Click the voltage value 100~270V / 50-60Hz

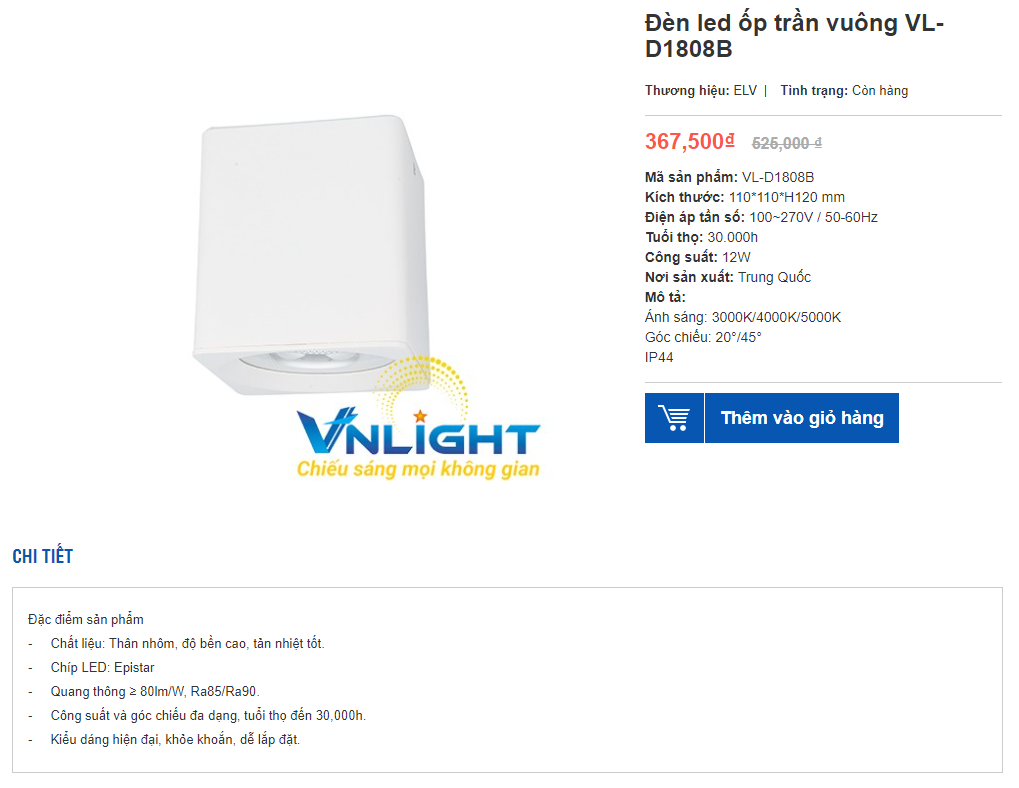814,217
